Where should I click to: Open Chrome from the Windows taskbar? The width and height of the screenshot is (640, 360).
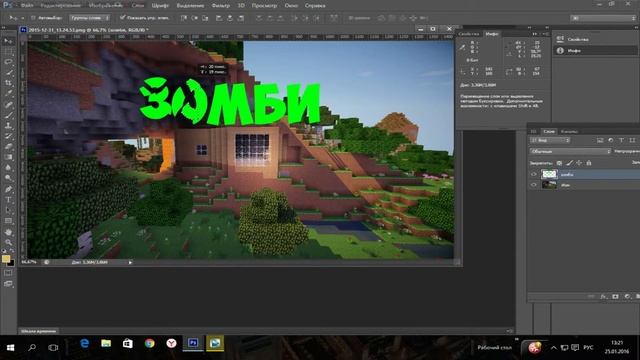tap(149, 343)
